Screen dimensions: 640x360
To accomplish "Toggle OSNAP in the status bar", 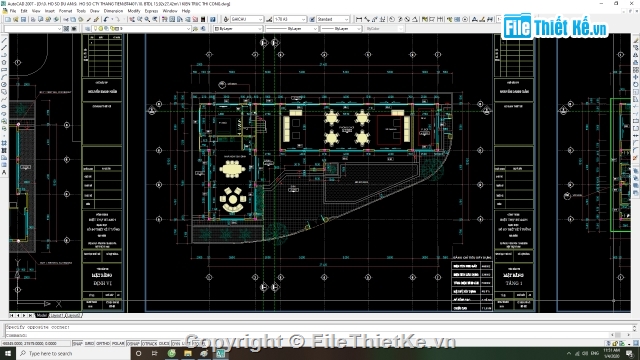I will coord(133,344).
